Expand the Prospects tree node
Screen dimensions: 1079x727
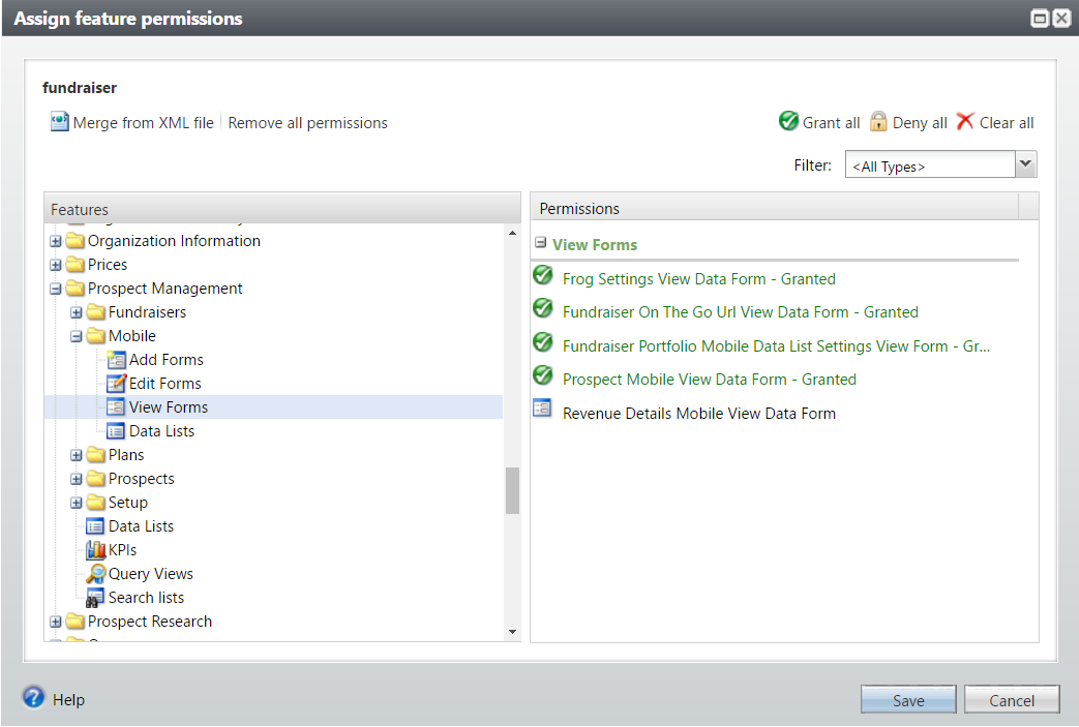click(76, 479)
